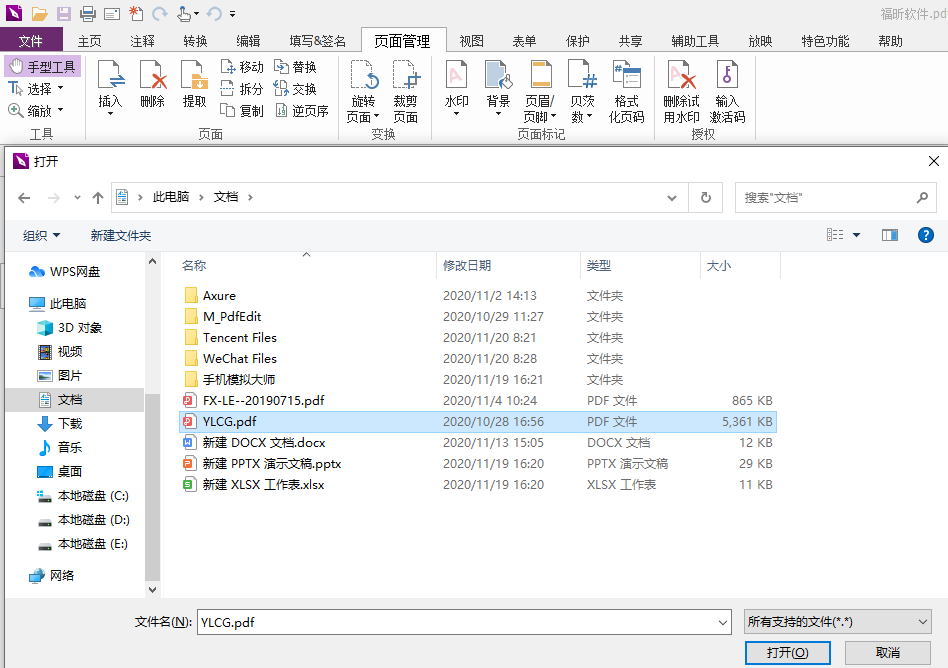
Task: Go up one folder level with up arrow
Action: pos(98,198)
